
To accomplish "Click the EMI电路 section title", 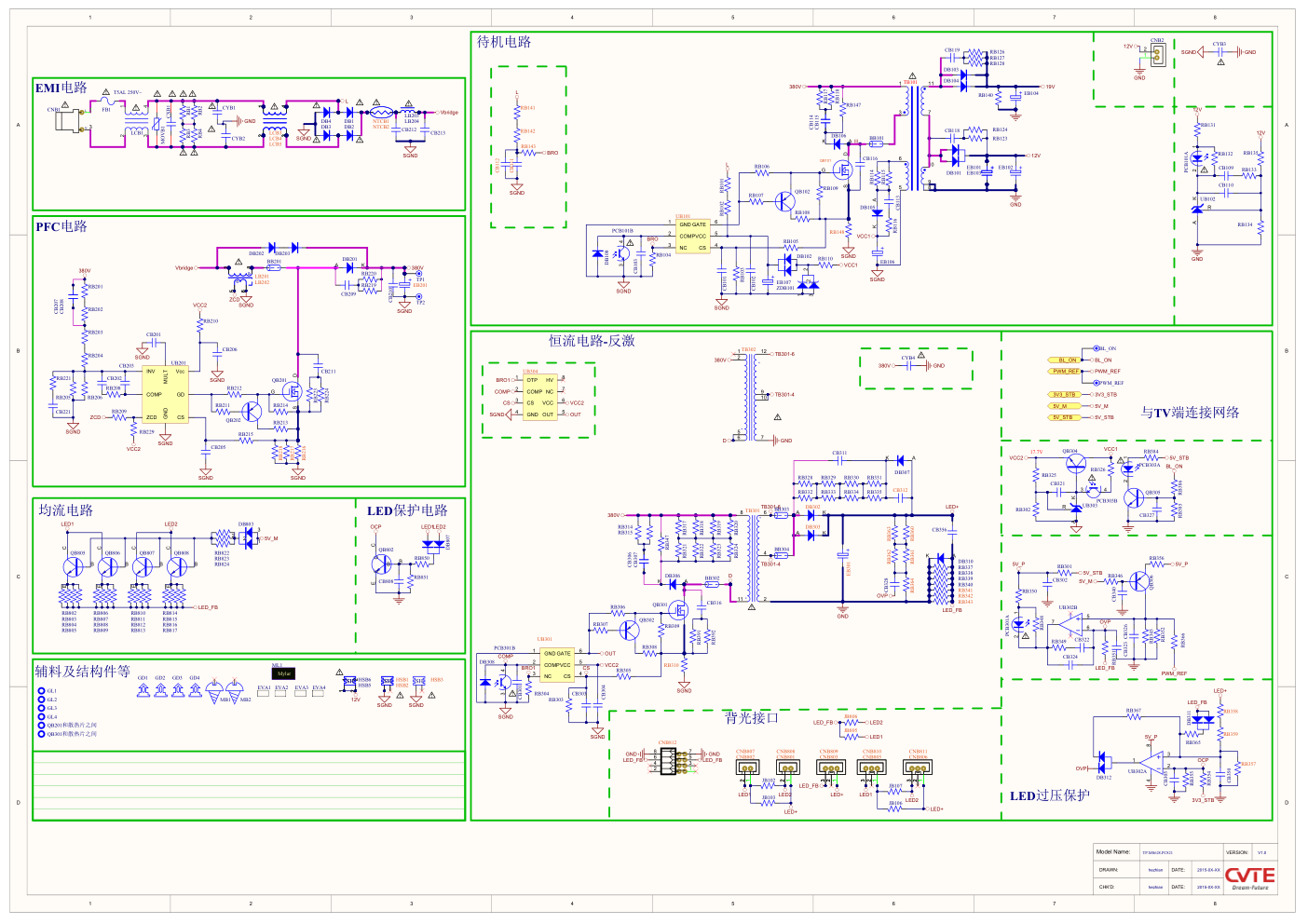I will [x=61, y=88].
